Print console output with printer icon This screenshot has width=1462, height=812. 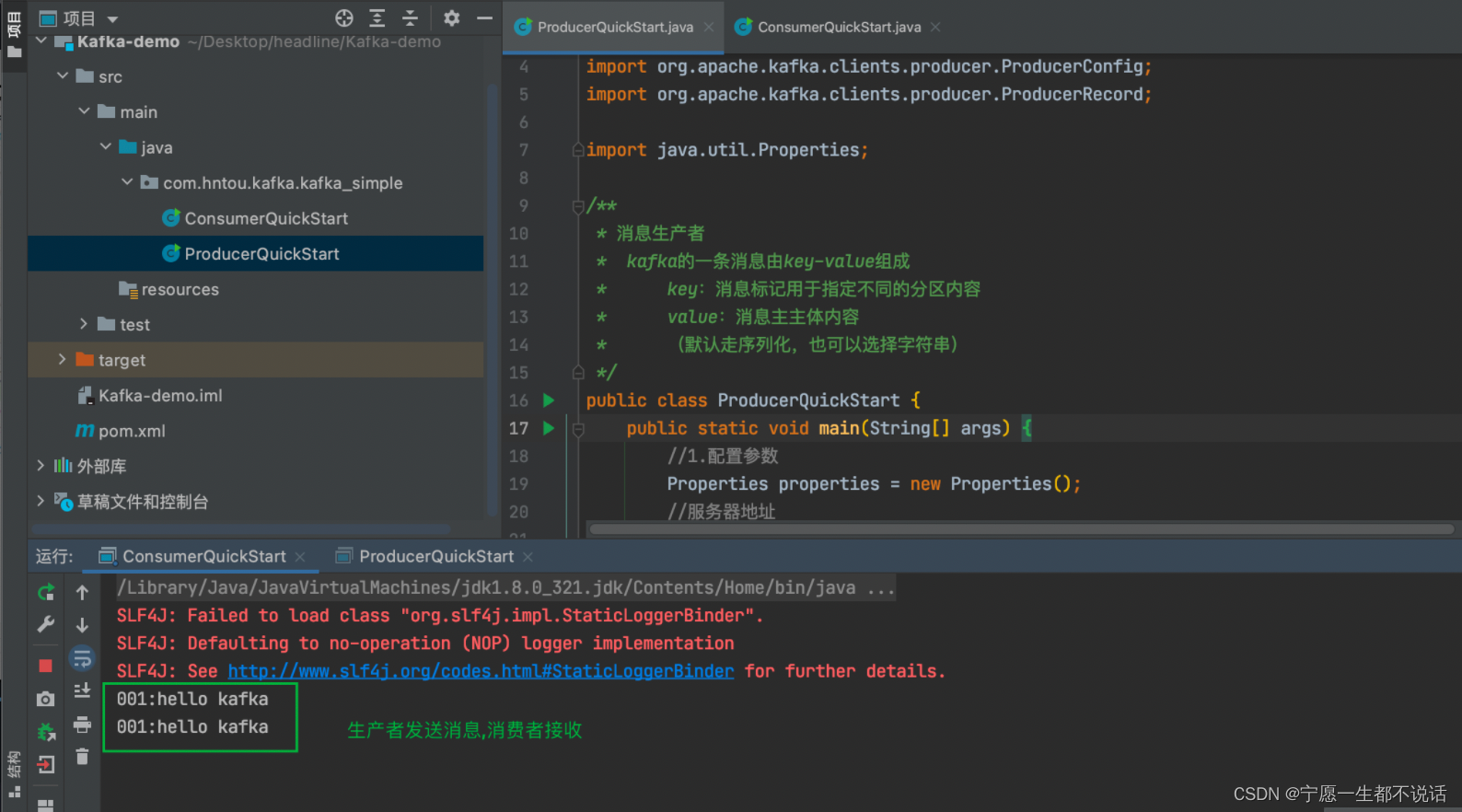point(82,725)
